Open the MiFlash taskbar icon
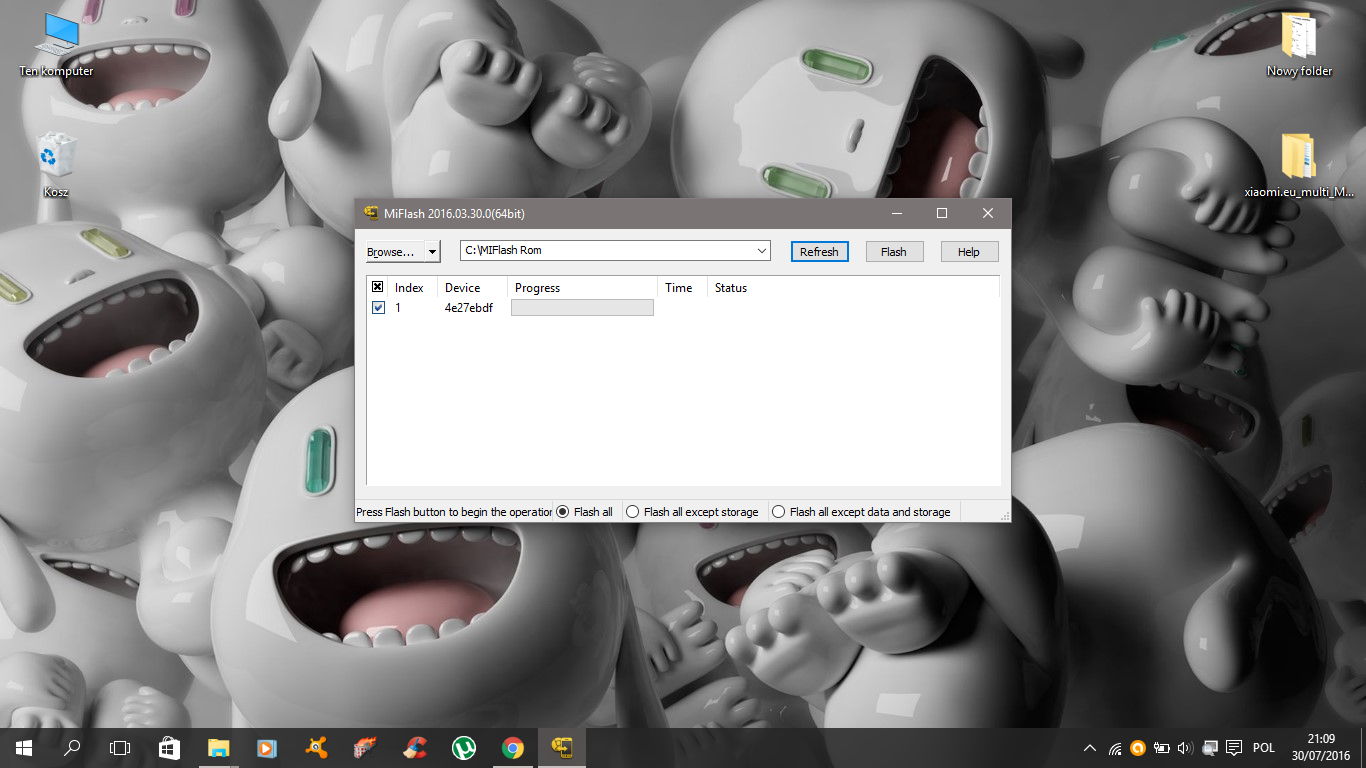 click(x=562, y=748)
